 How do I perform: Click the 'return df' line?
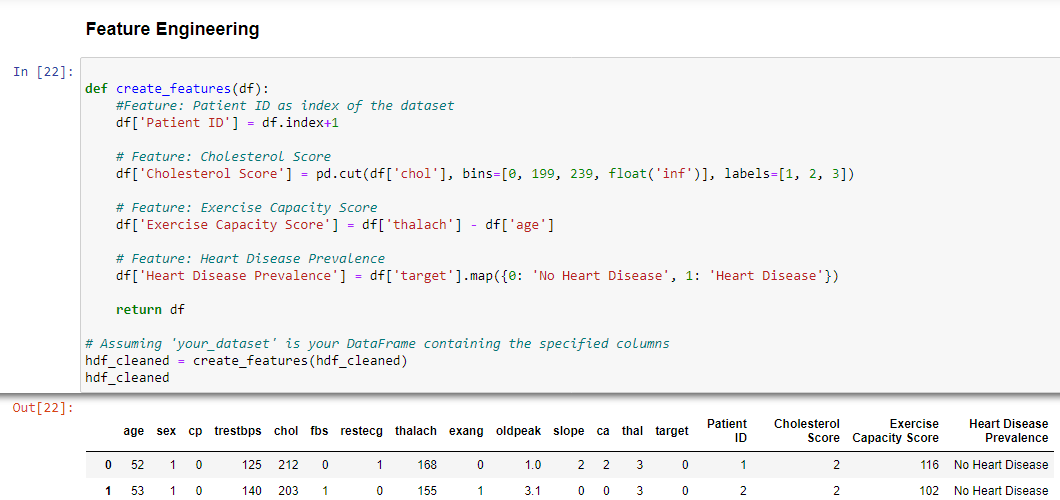click(x=150, y=309)
